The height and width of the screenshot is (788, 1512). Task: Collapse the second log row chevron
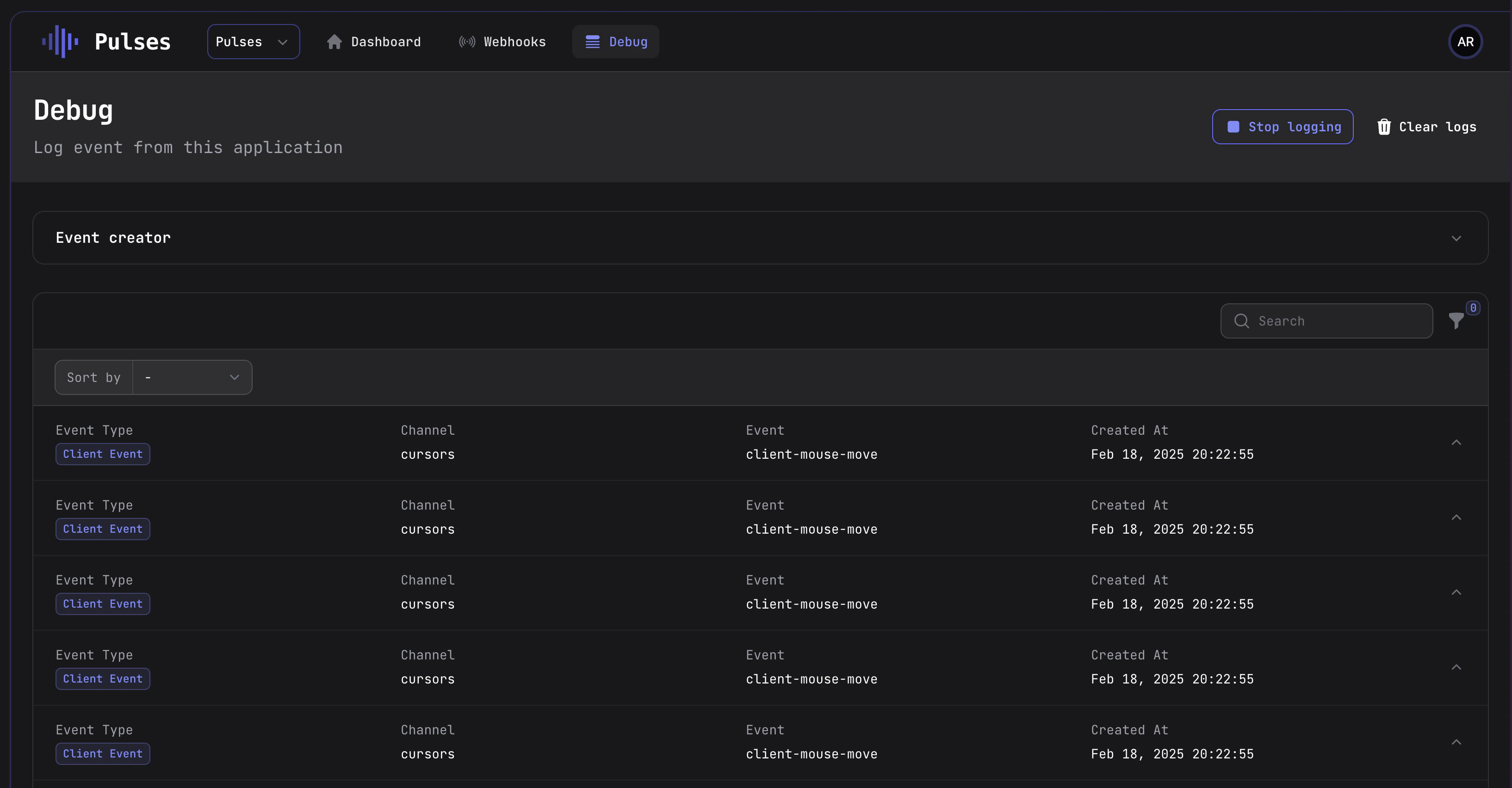pyautogui.click(x=1456, y=517)
